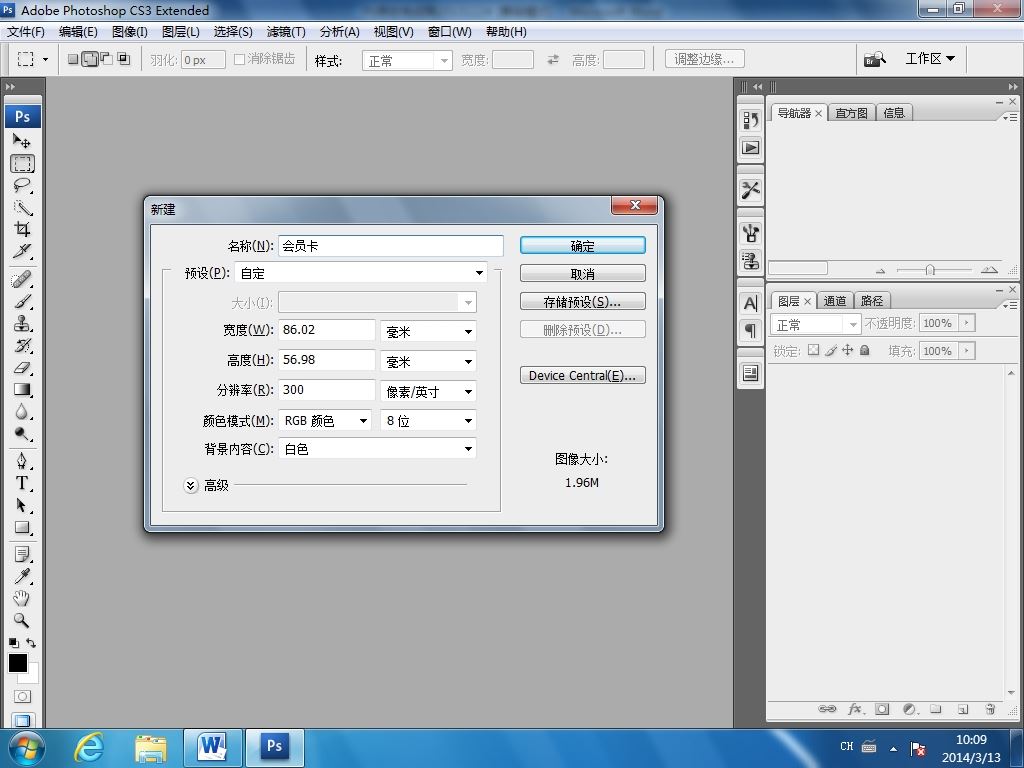The width and height of the screenshot is (1024, 768).
Task: Select the Rectangle shape tool
Action: pyautogui.click(x=22, y=528)
